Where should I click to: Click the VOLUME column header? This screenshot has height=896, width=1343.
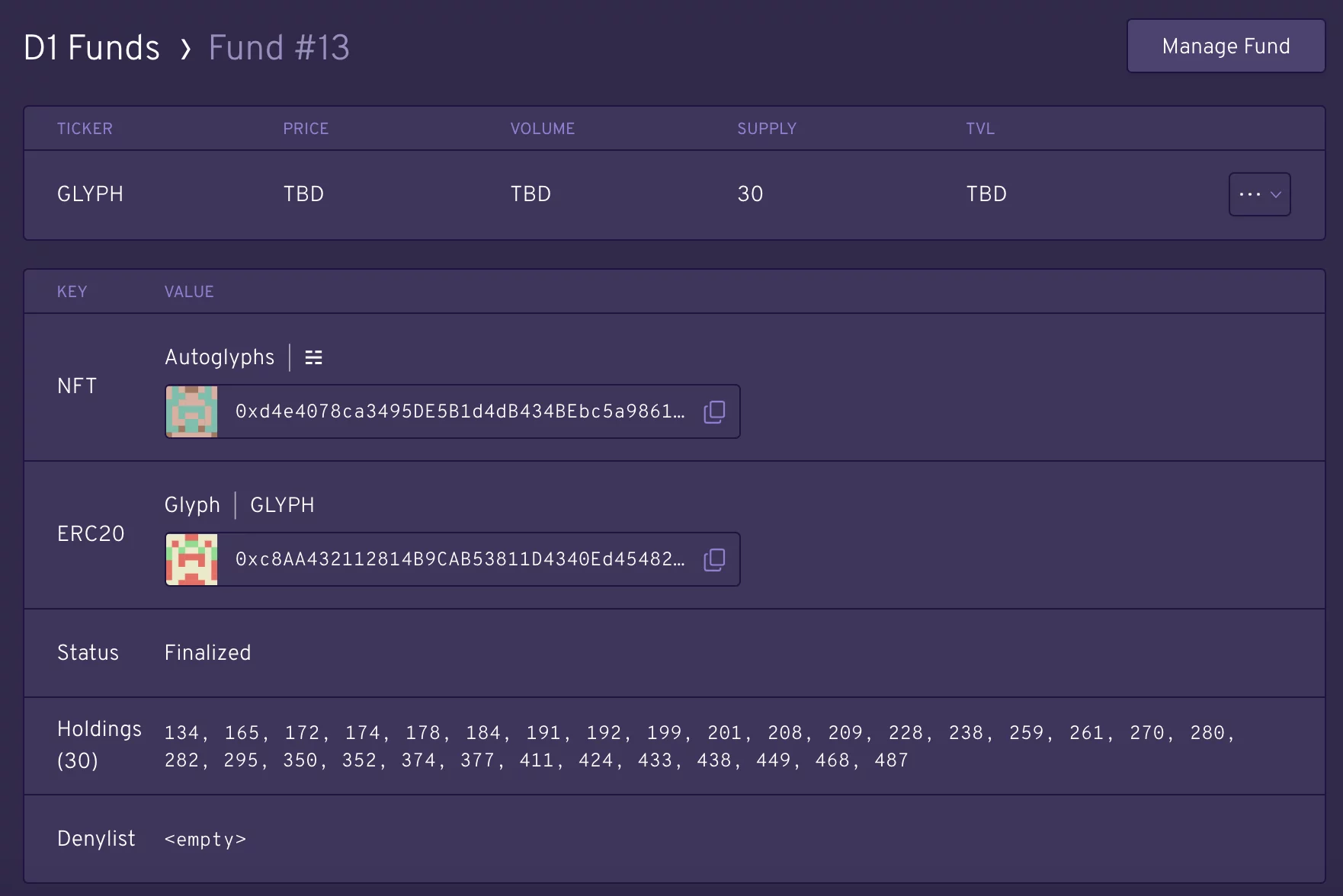pyautogui.click(x=543, y=129)
